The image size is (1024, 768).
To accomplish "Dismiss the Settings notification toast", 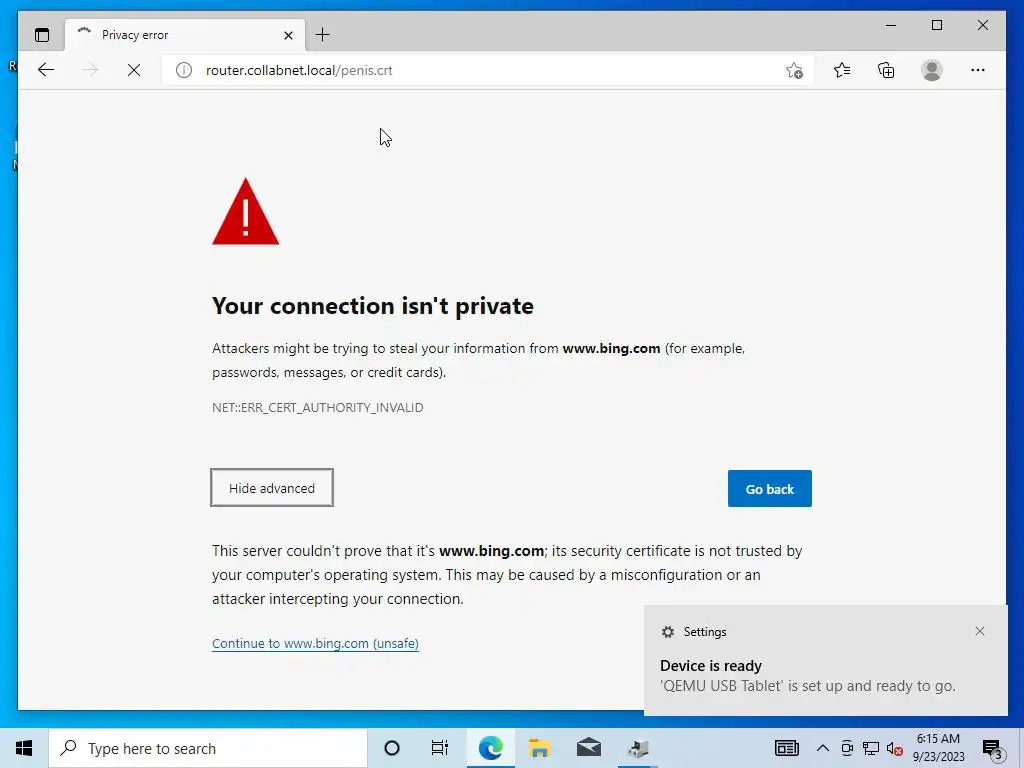I will point(980,631).
